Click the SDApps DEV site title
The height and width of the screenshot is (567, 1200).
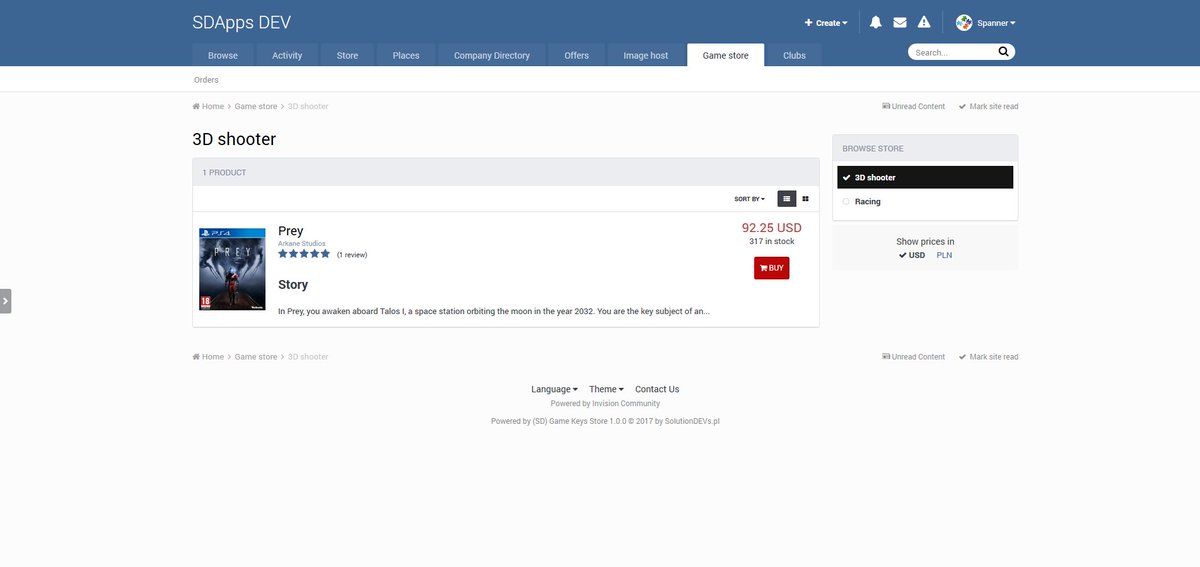242,22
